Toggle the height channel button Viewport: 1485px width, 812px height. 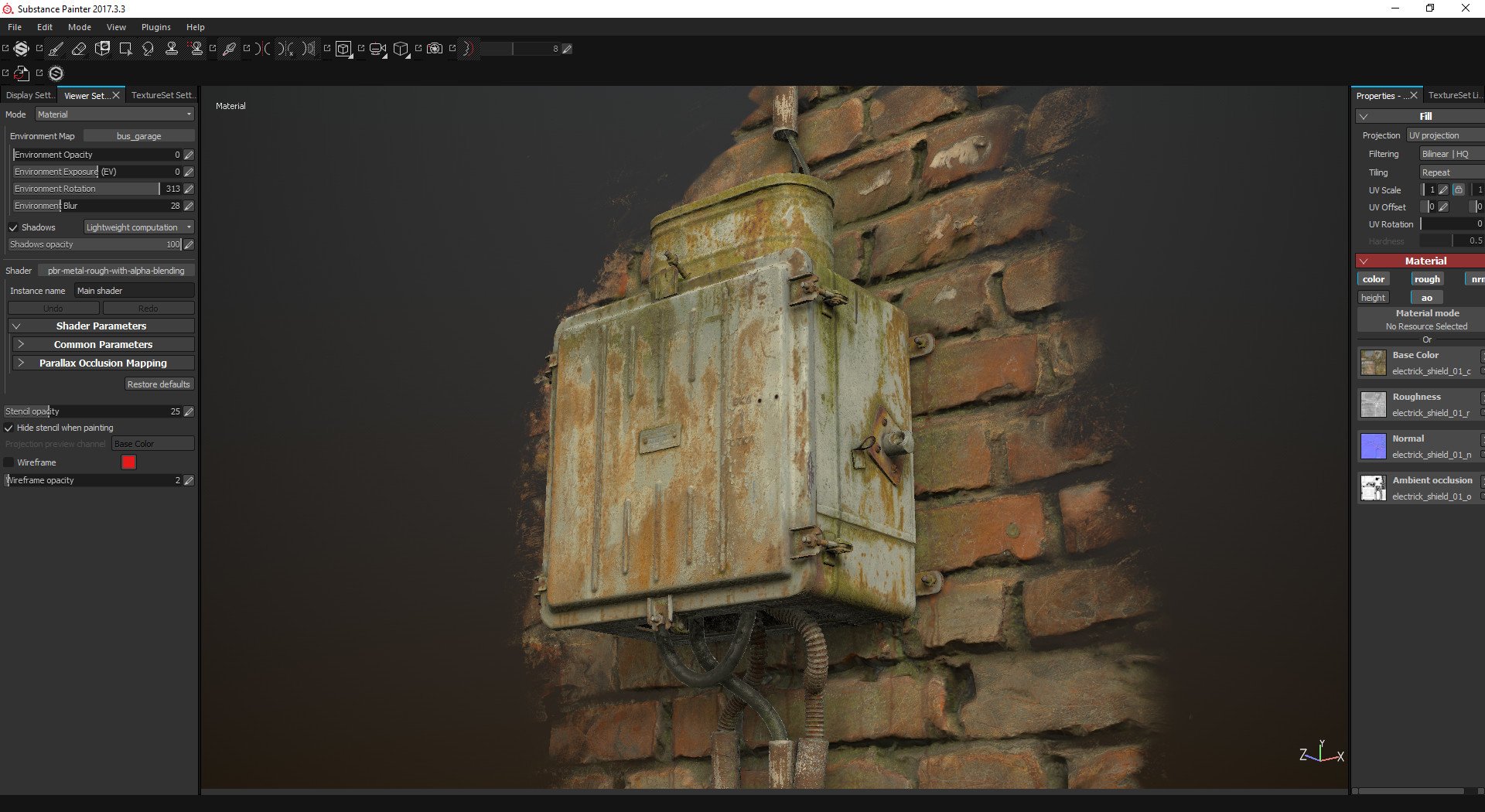[x=1373, y=298]
